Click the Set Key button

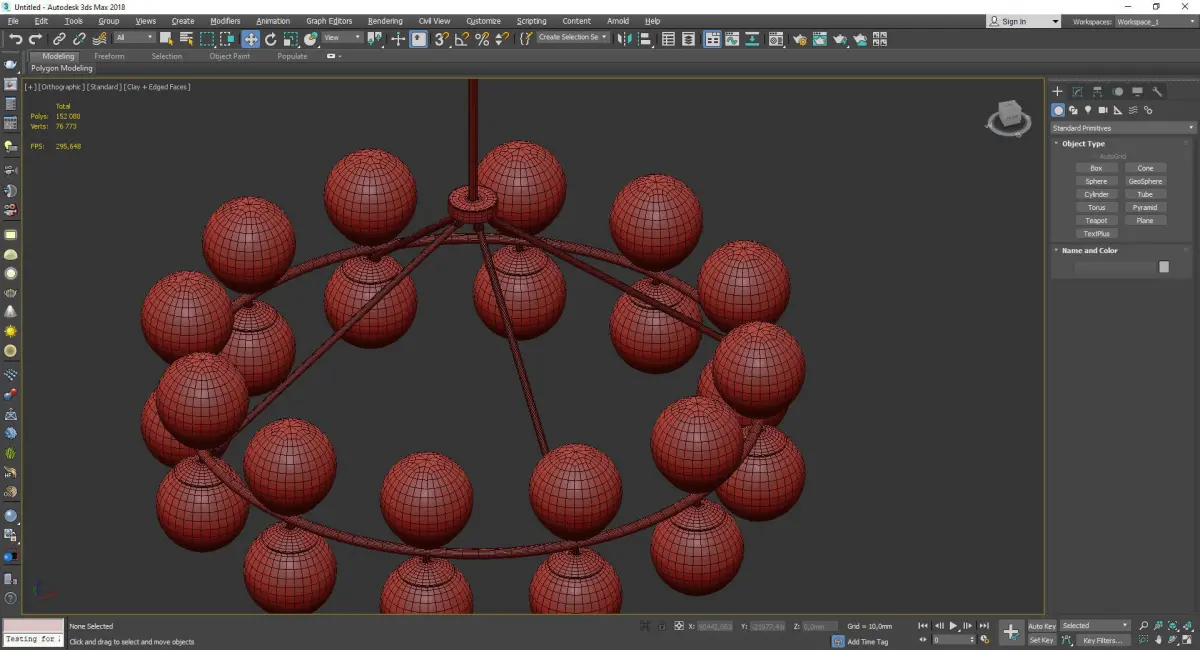pyautogui.click(x=1041, y=640)
